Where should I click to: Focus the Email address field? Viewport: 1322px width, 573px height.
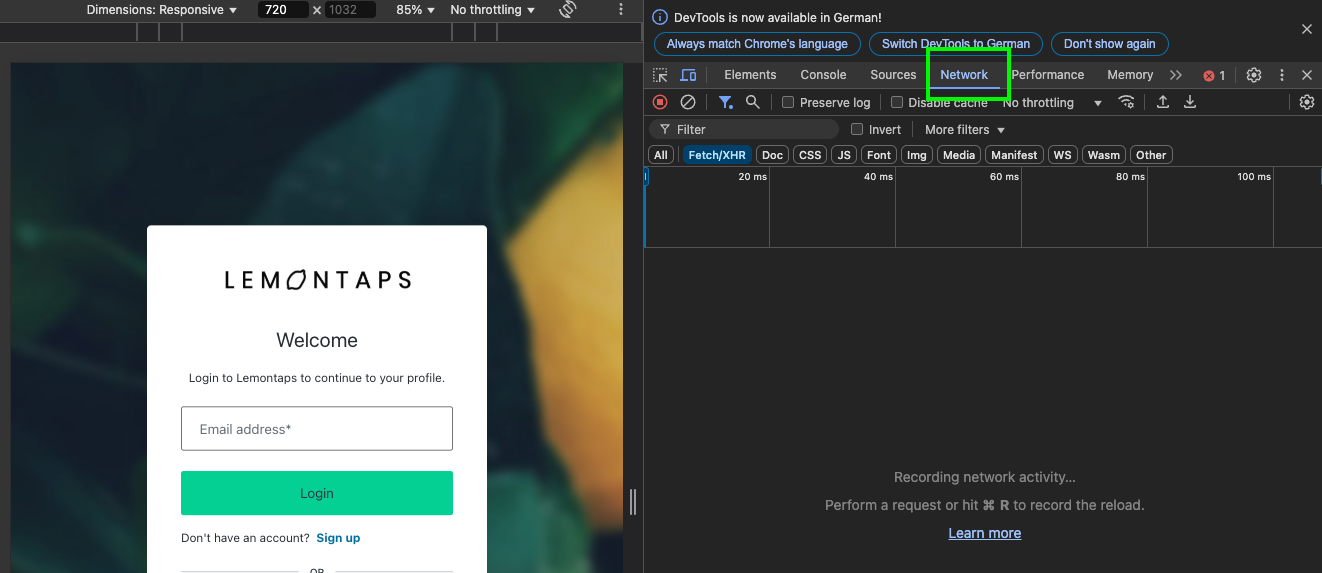[317, 428]
